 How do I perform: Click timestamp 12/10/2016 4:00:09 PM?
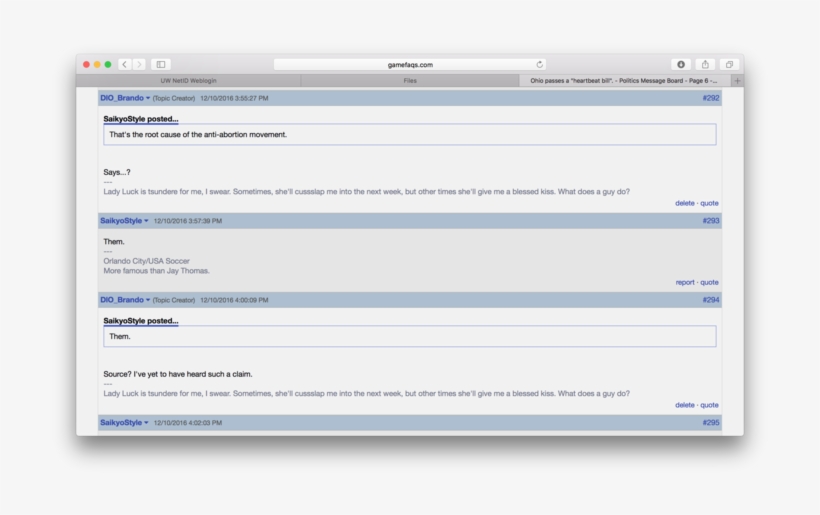point(234,300)
